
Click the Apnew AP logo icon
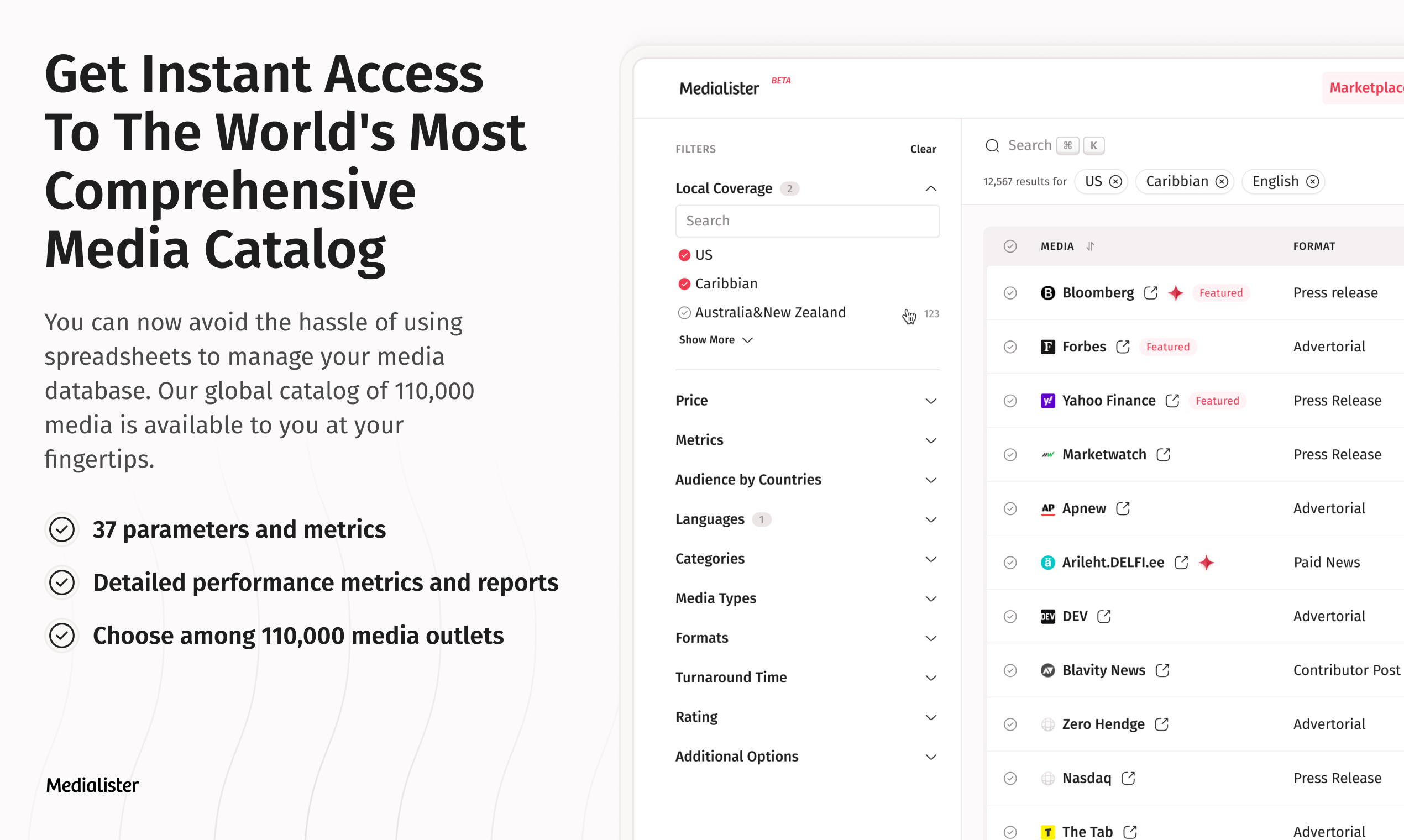pos(1048,508)
